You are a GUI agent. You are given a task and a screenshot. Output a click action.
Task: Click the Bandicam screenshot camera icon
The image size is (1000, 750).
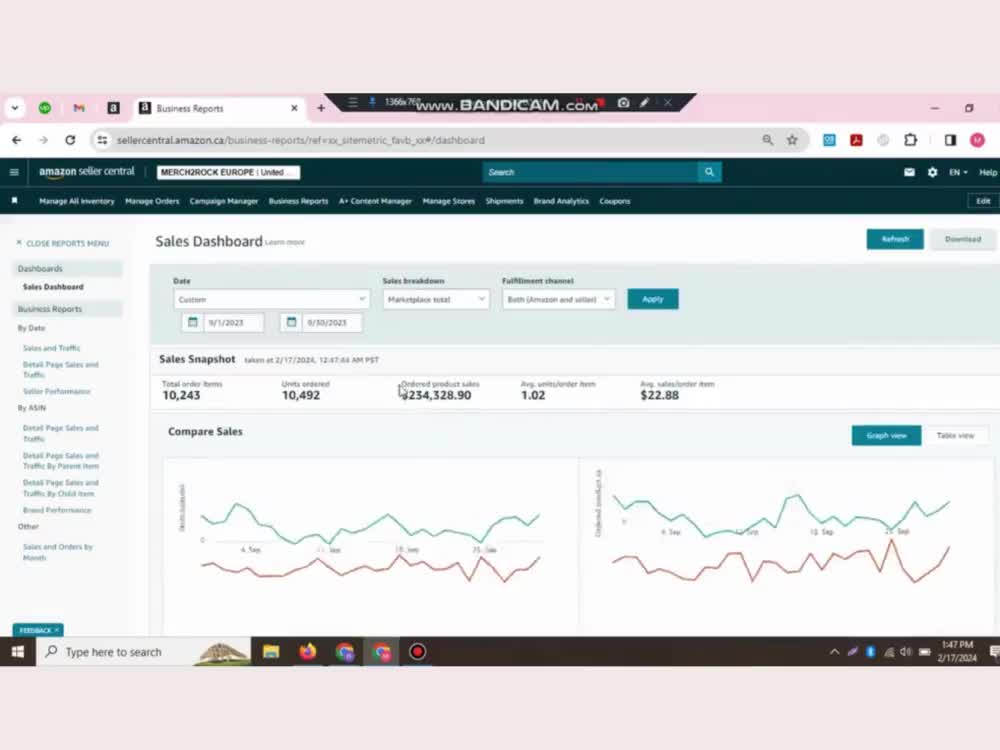pos(624,103)
